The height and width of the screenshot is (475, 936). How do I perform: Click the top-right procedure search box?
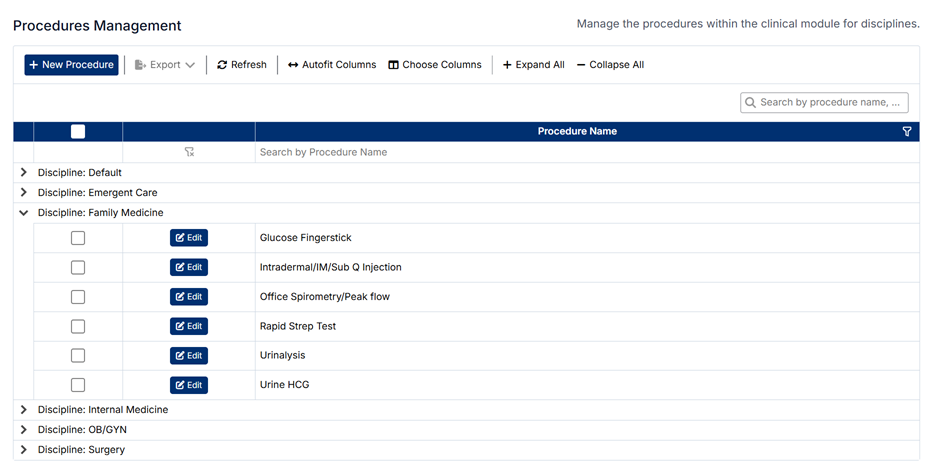tap(830, 102)
